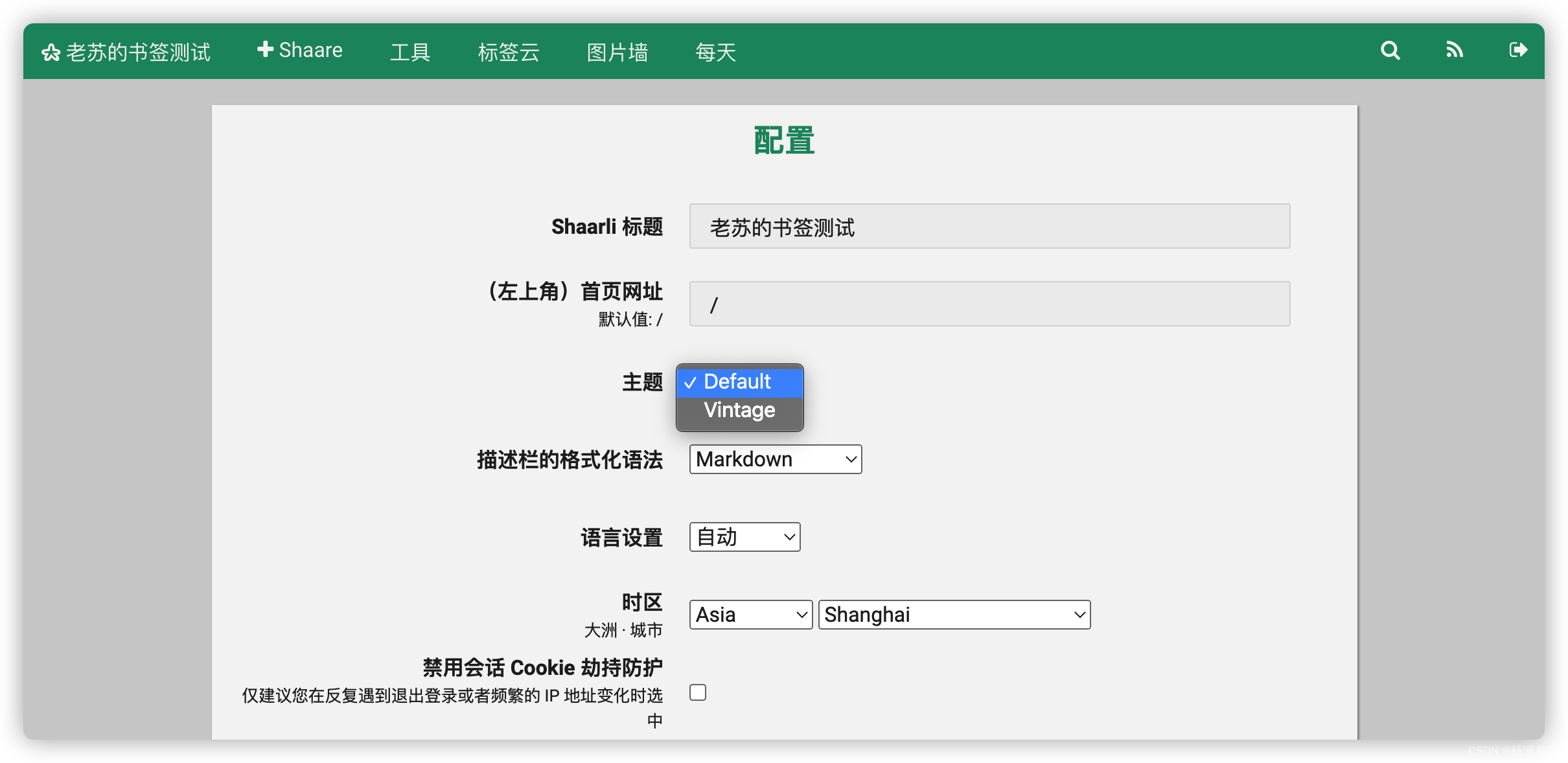Open the Markdown formatting dropdown
The height and width of the screenshot is (763, 1568).
[x=776, y=459]
